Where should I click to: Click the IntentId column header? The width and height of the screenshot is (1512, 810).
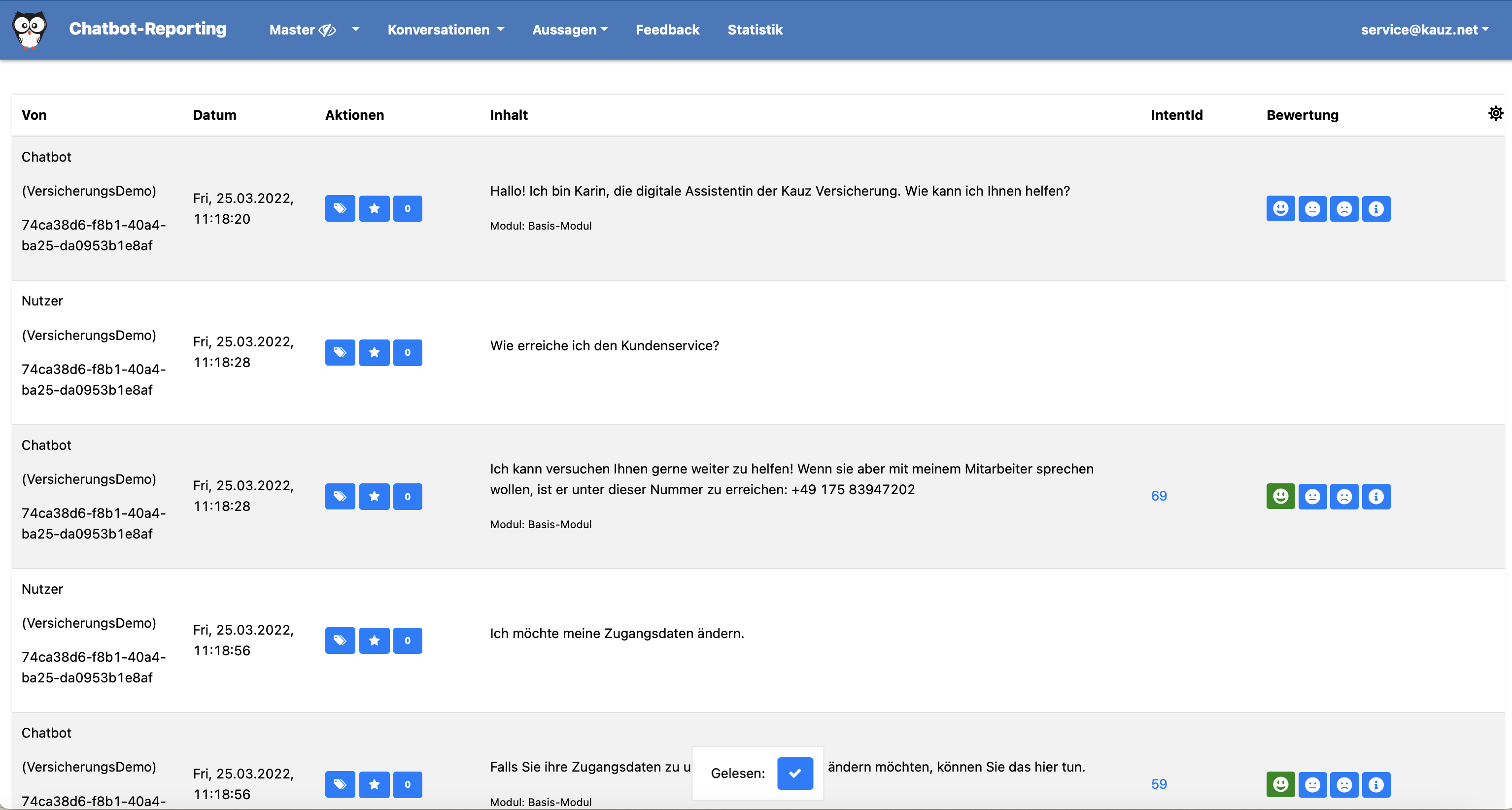pos(1176,114)
